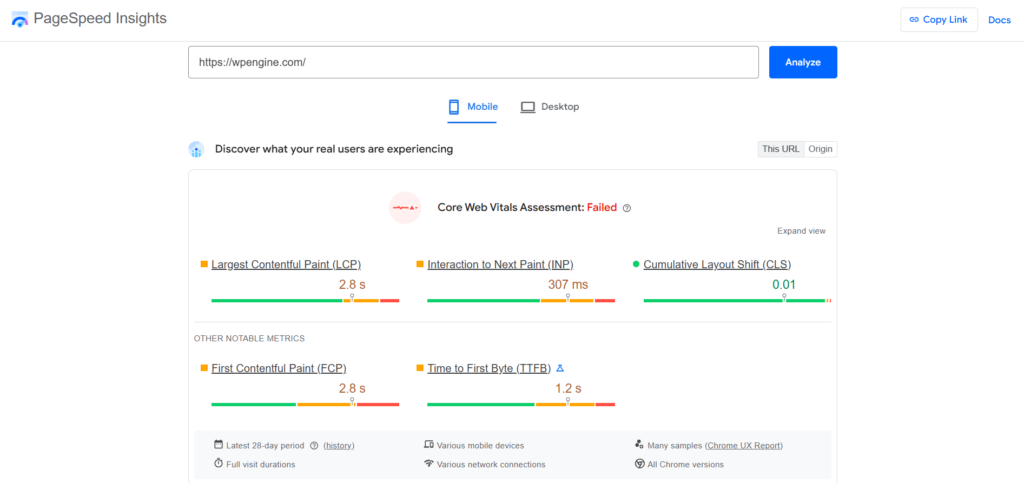
Task: Click the help icon beside Latest 28-day period
Action: [x=314, y=445]
